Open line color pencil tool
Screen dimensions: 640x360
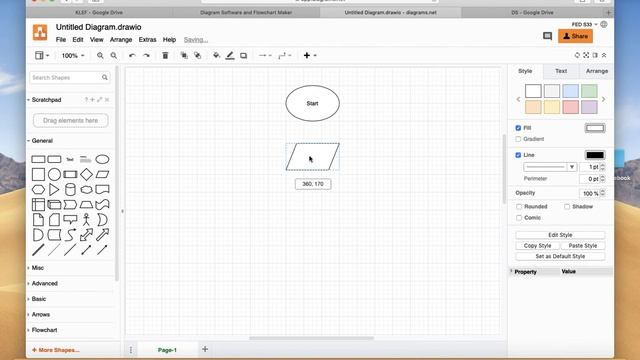[230, 56]
